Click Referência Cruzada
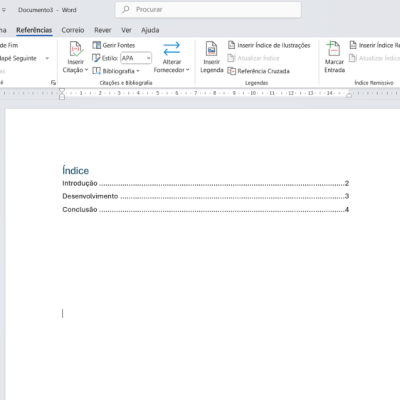Viewport: 400px width, 400px height. (258, 71)
